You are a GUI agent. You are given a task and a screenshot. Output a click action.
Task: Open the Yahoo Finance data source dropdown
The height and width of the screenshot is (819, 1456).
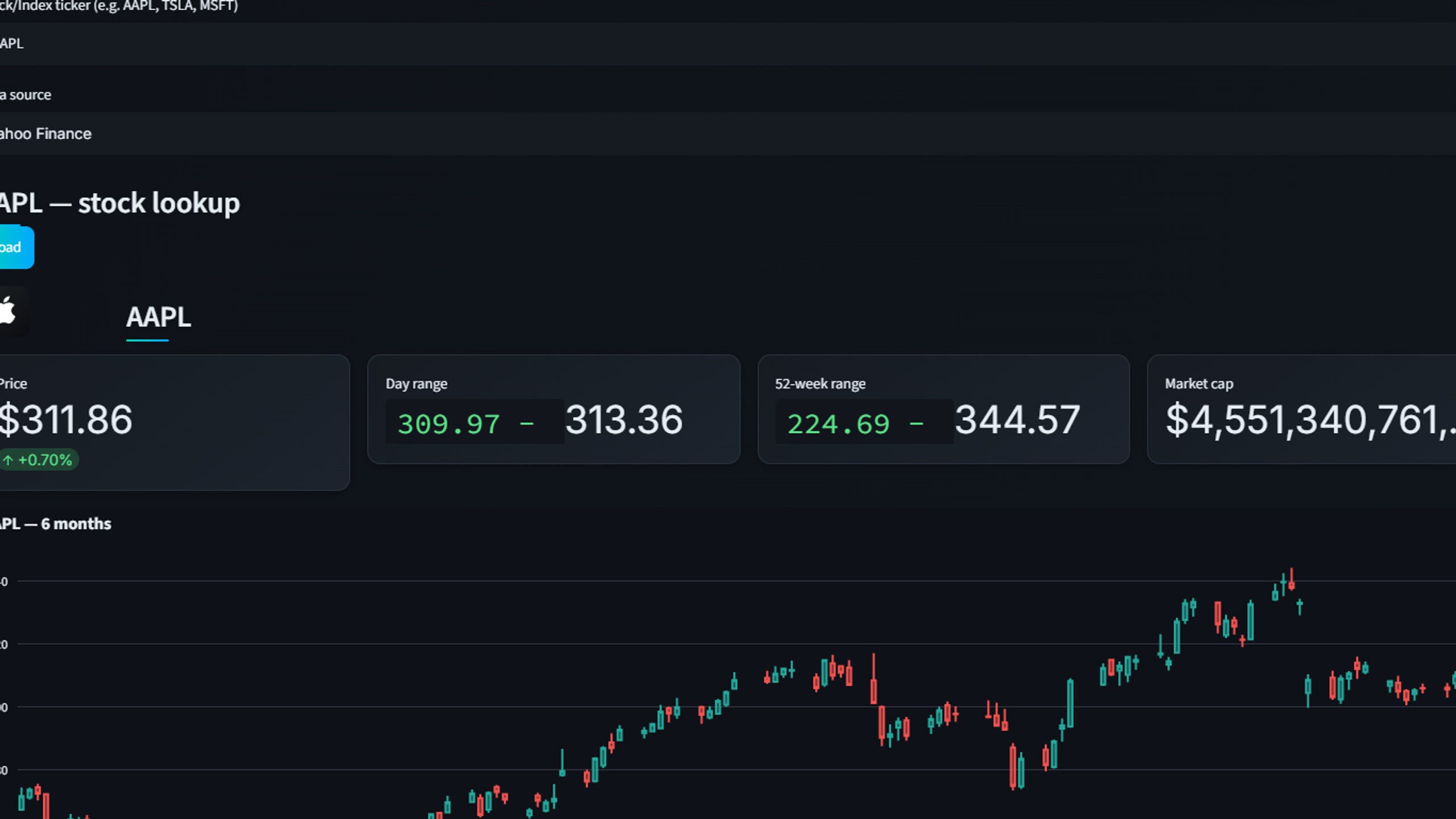[x=728, y=134]
